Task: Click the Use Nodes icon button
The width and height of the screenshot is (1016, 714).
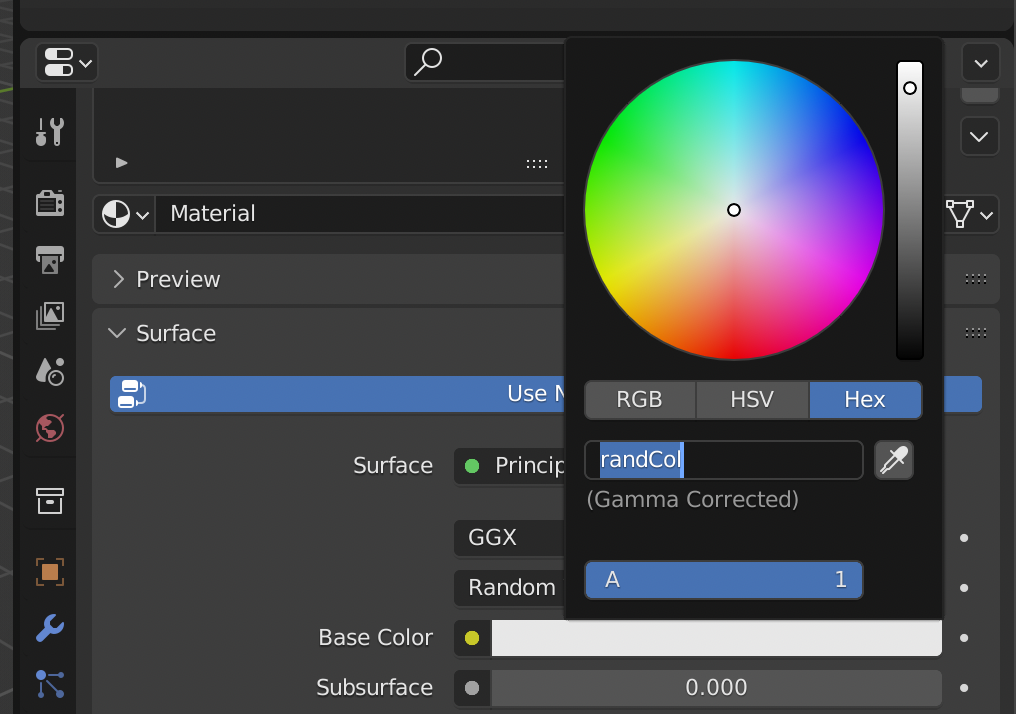Action: point(132,394)
